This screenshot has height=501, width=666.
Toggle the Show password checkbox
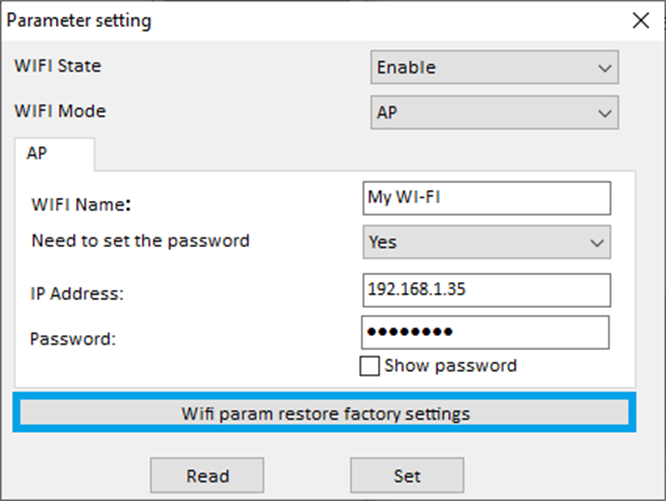370,366
